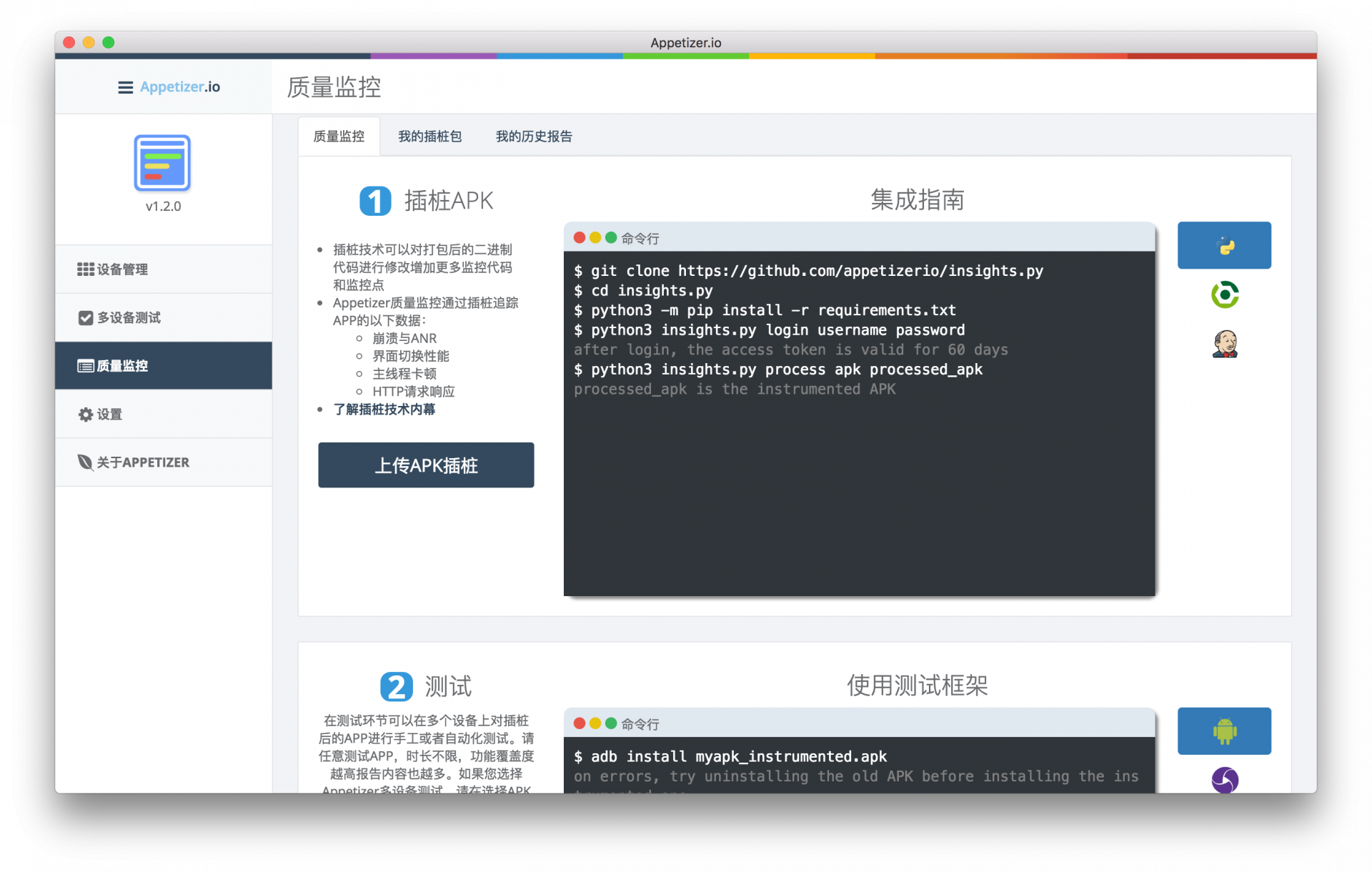Click the 使用测试框架 heading
The image size is (1372, 872).
918,685
